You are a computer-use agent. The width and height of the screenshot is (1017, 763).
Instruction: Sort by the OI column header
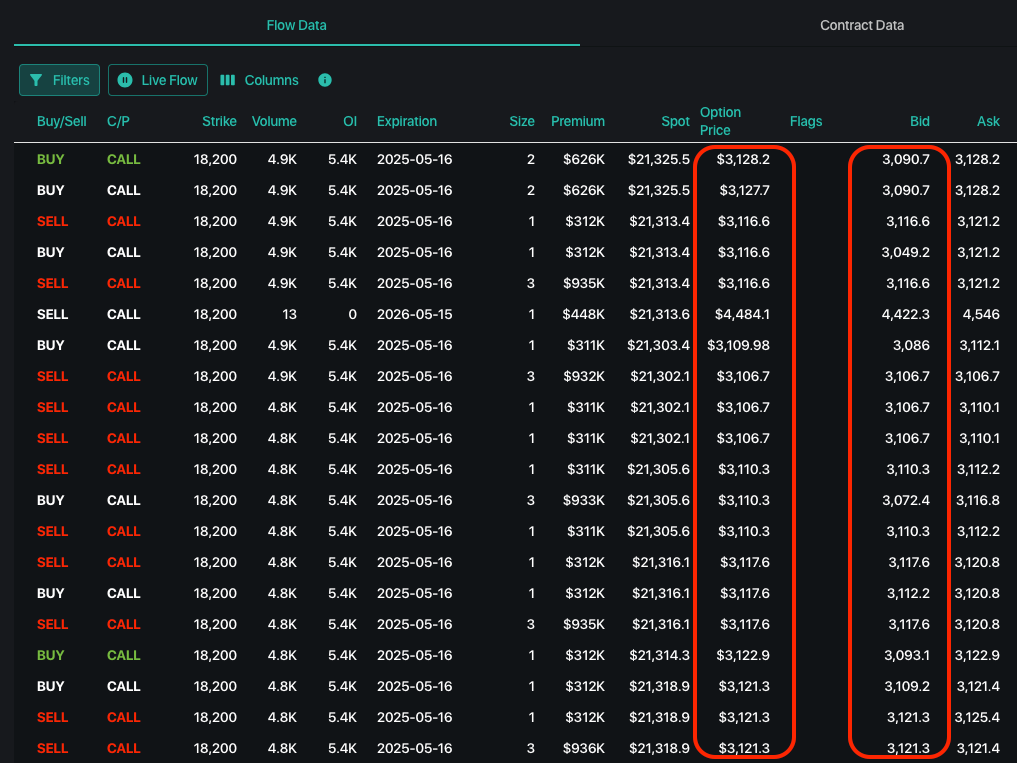[350, 121]
